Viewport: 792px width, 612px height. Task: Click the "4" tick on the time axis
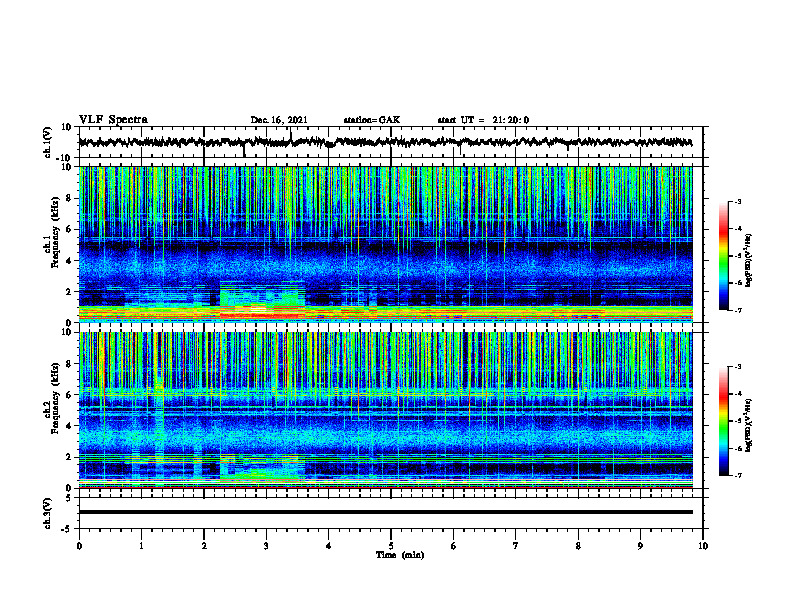329,546
